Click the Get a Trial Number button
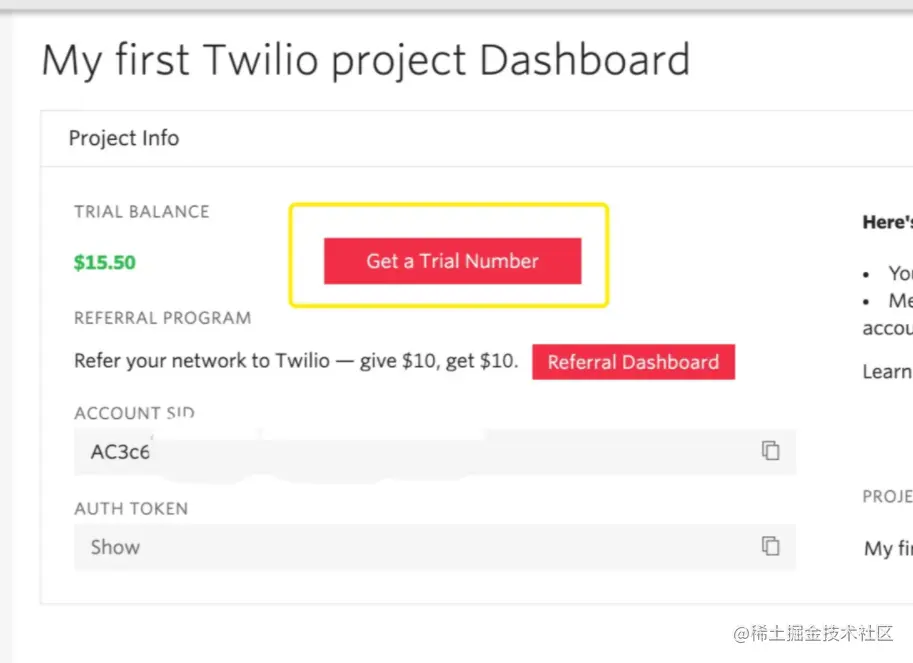Image resolution: width=913 pixels, height=663 pixels. pyautogui.click(x=452, y=261)
